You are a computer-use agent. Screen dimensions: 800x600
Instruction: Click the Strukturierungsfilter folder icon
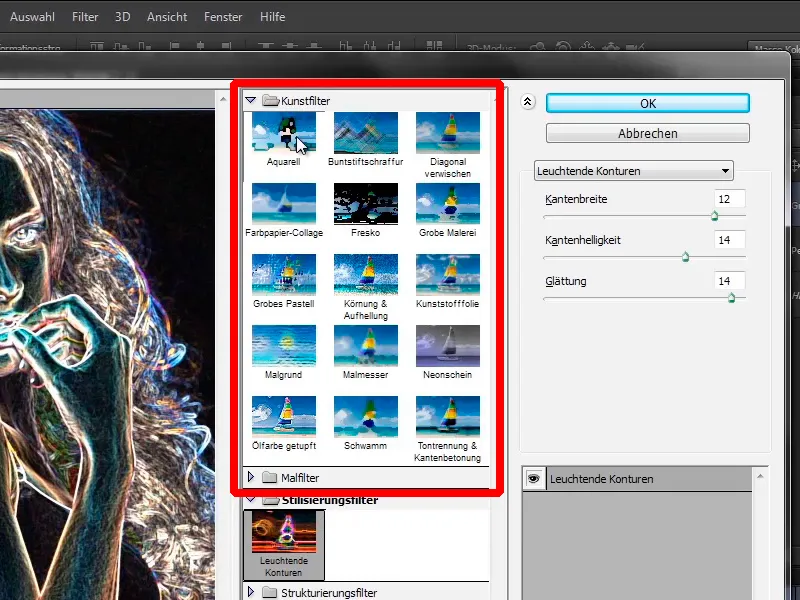point(269,592)
